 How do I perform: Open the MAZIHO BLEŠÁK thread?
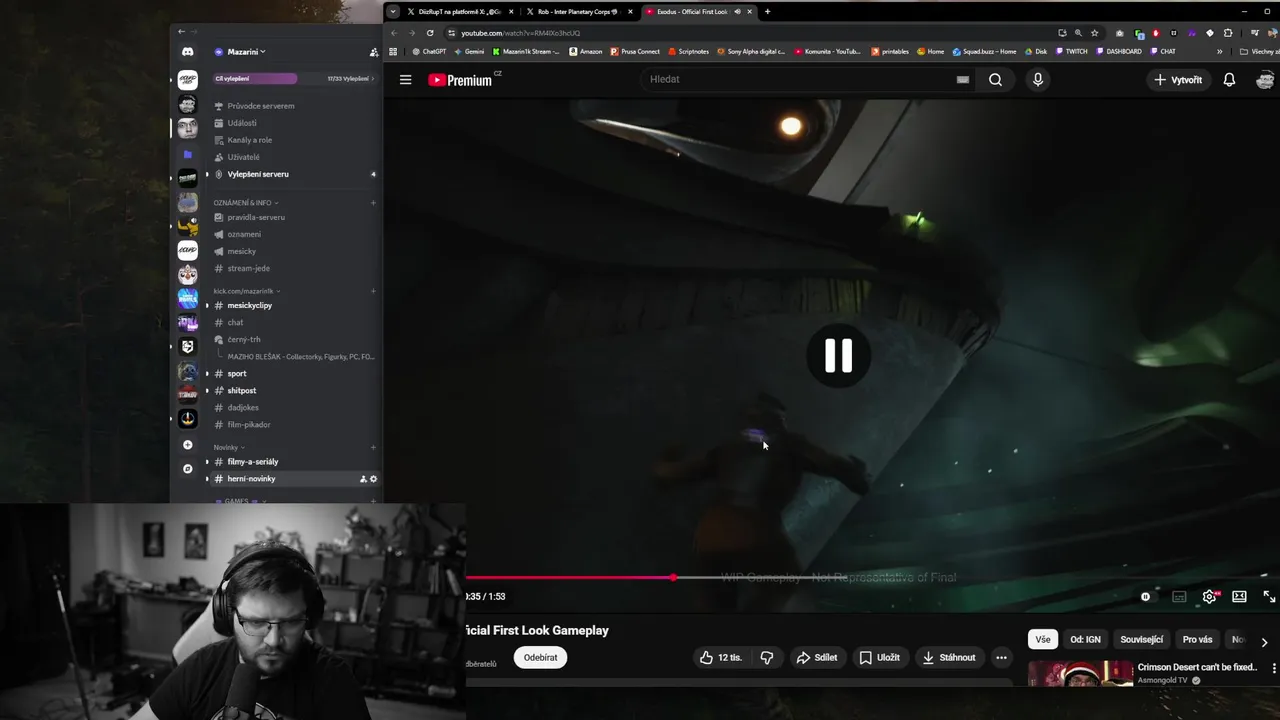tap(300, 356)
